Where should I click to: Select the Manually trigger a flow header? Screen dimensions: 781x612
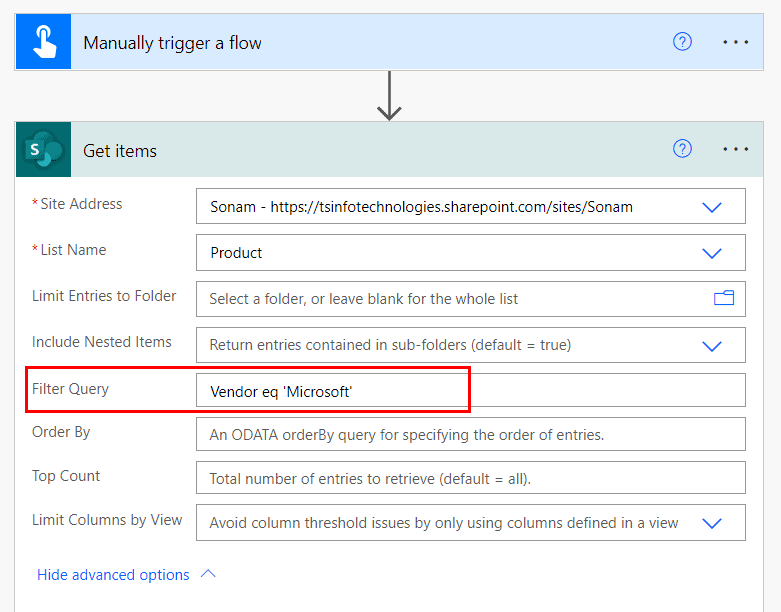click(389, 42)
